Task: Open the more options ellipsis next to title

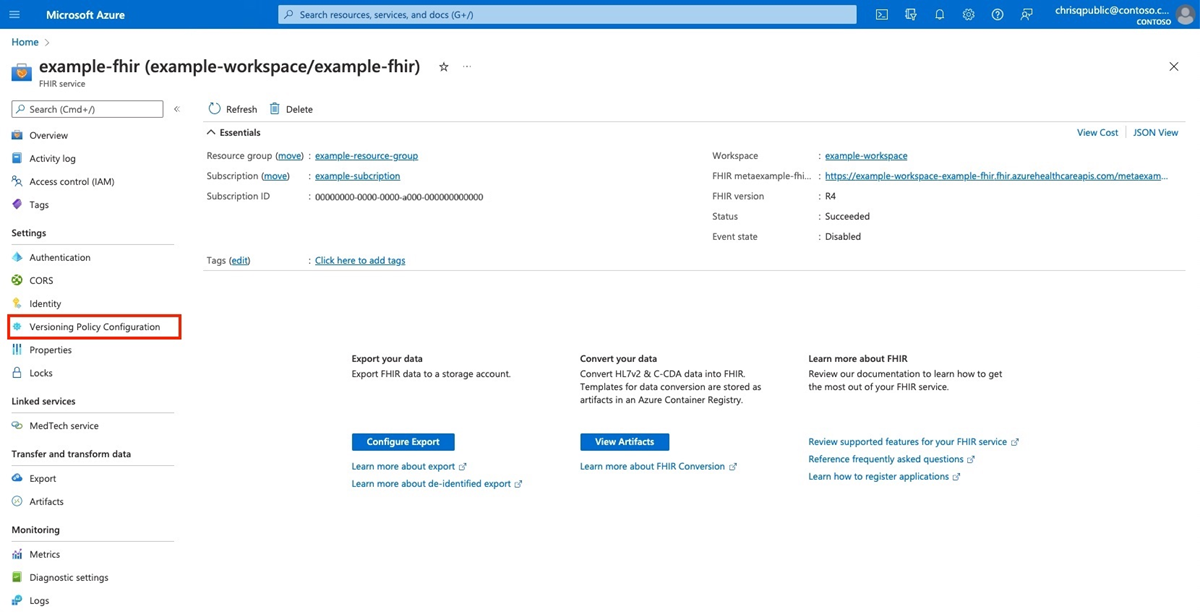Action: 467,67
